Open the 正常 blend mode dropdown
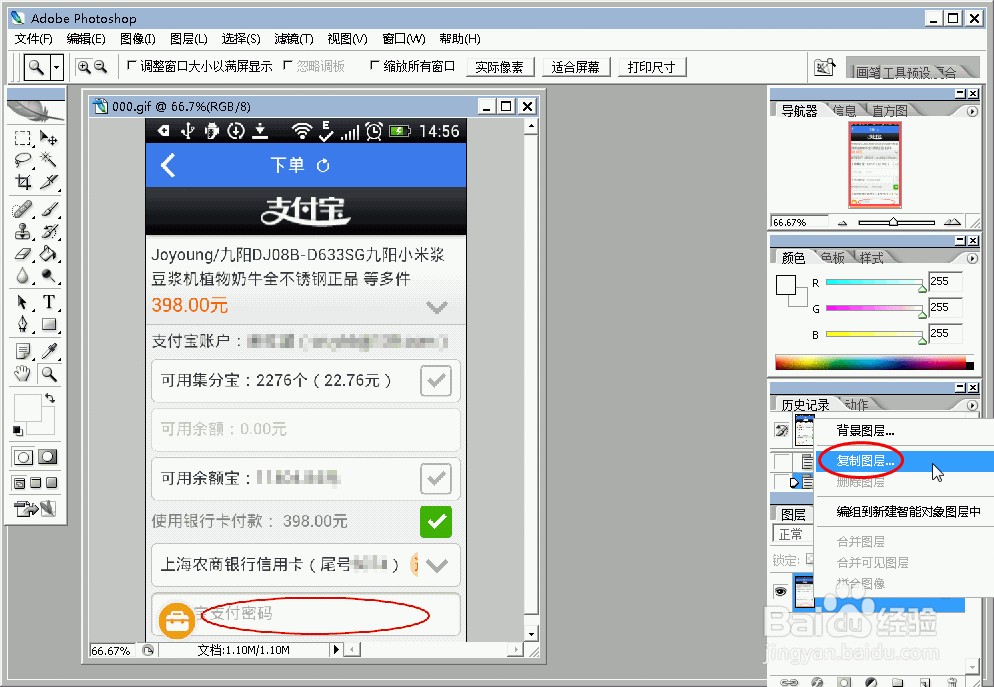This screenshot has width=994, height=687. (792, 534)
